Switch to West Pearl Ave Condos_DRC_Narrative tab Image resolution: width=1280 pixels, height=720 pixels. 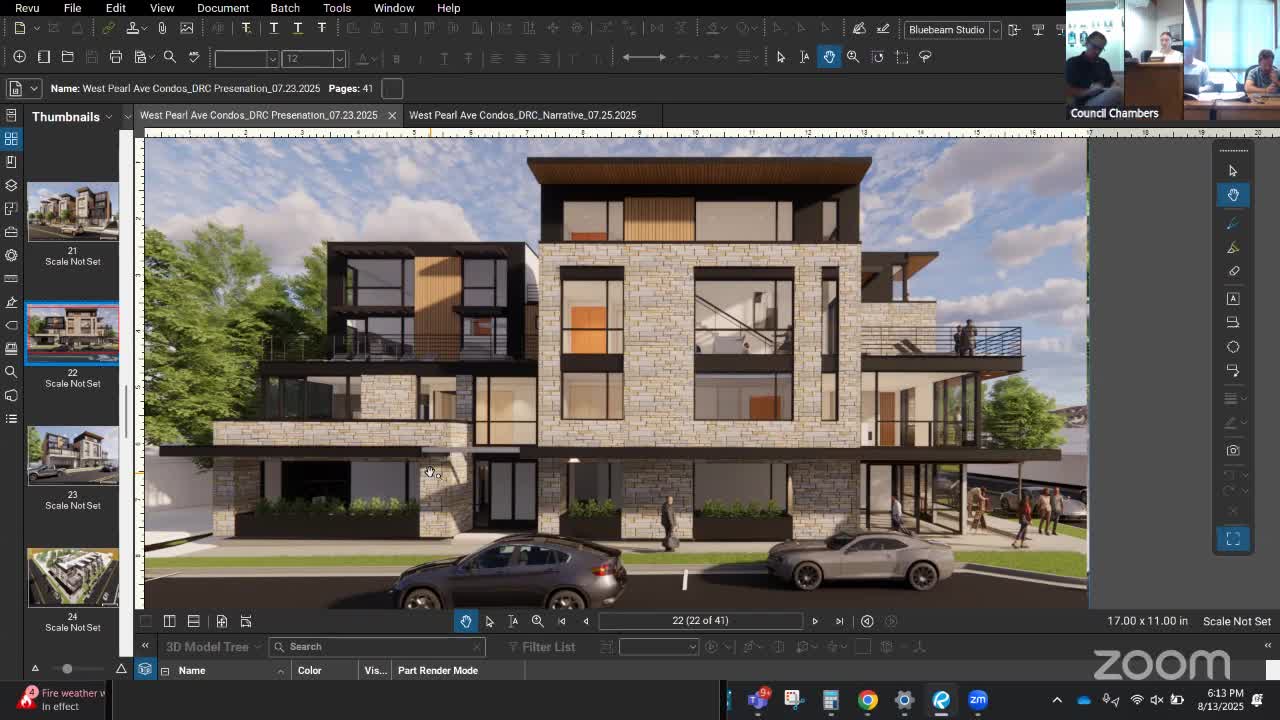[522, 115]
